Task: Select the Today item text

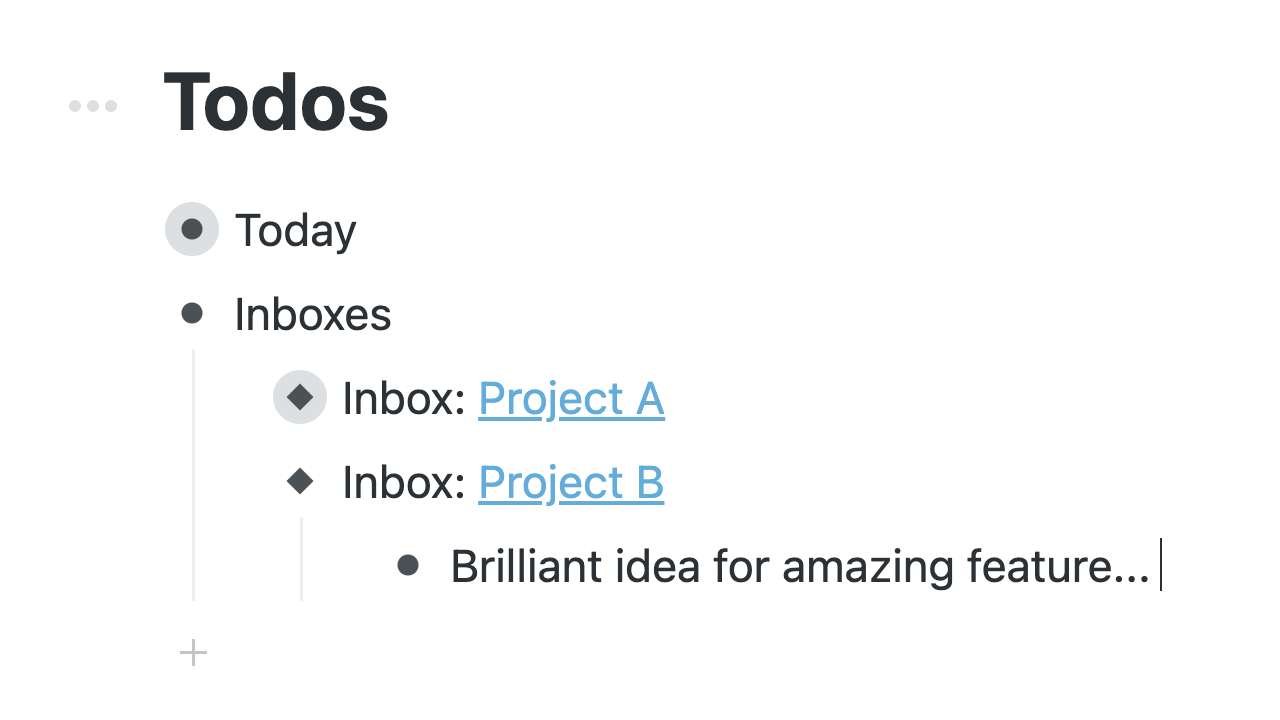Action: coord(295,231)
